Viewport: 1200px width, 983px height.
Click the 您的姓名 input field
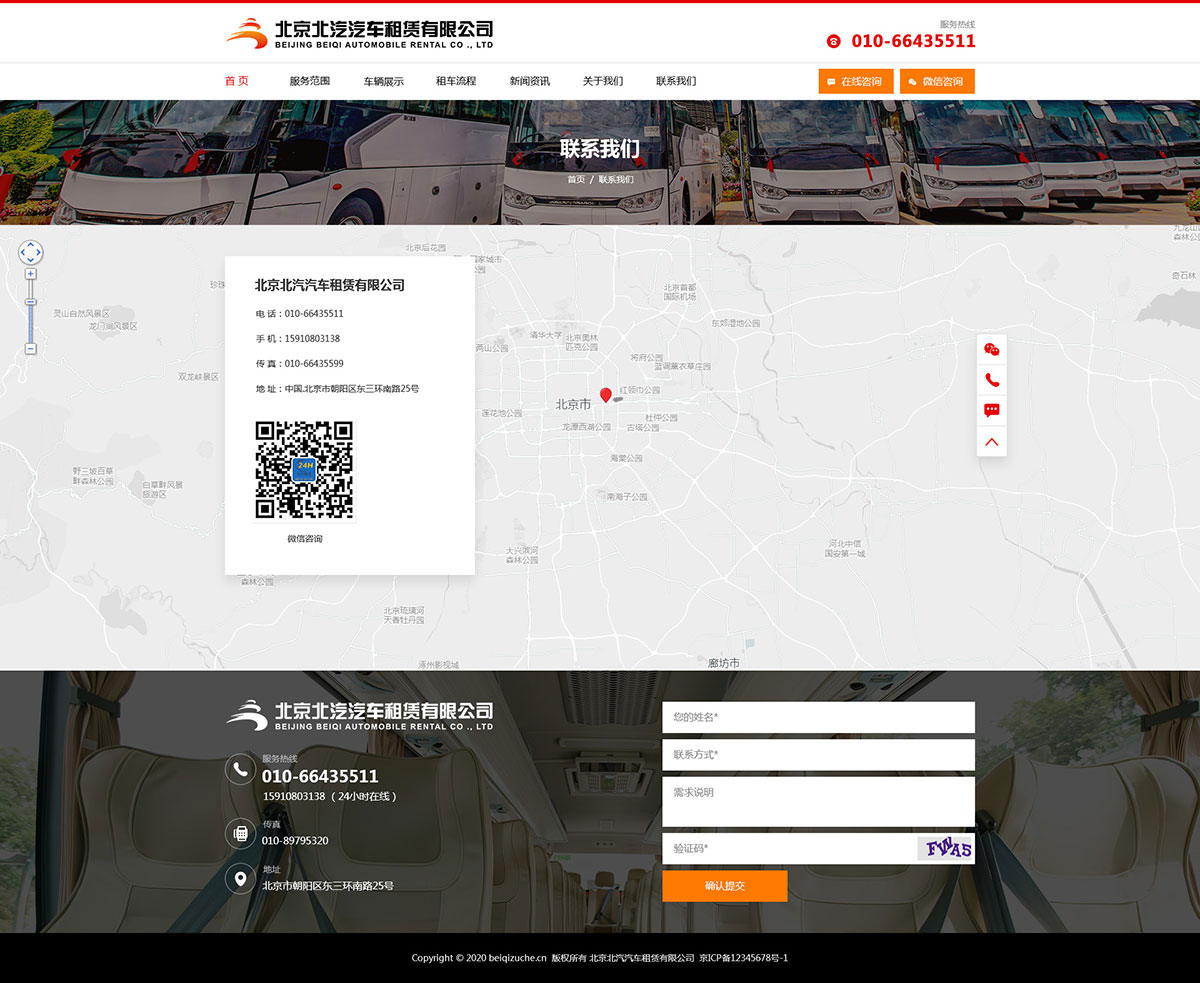coord(818,717)
